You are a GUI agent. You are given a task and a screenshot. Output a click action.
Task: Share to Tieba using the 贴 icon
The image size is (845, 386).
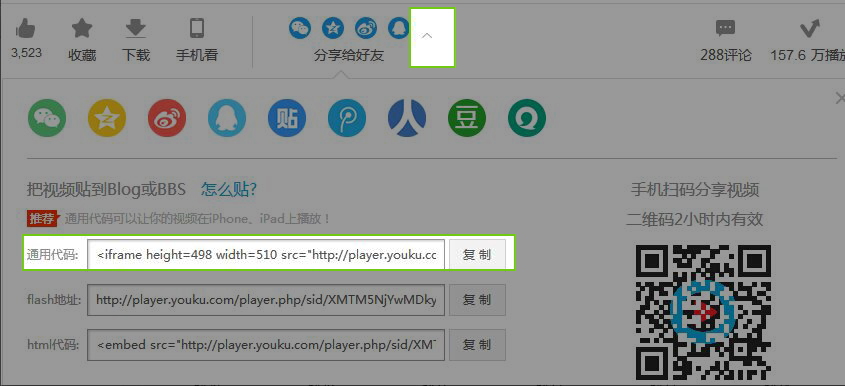pos(287,118)
